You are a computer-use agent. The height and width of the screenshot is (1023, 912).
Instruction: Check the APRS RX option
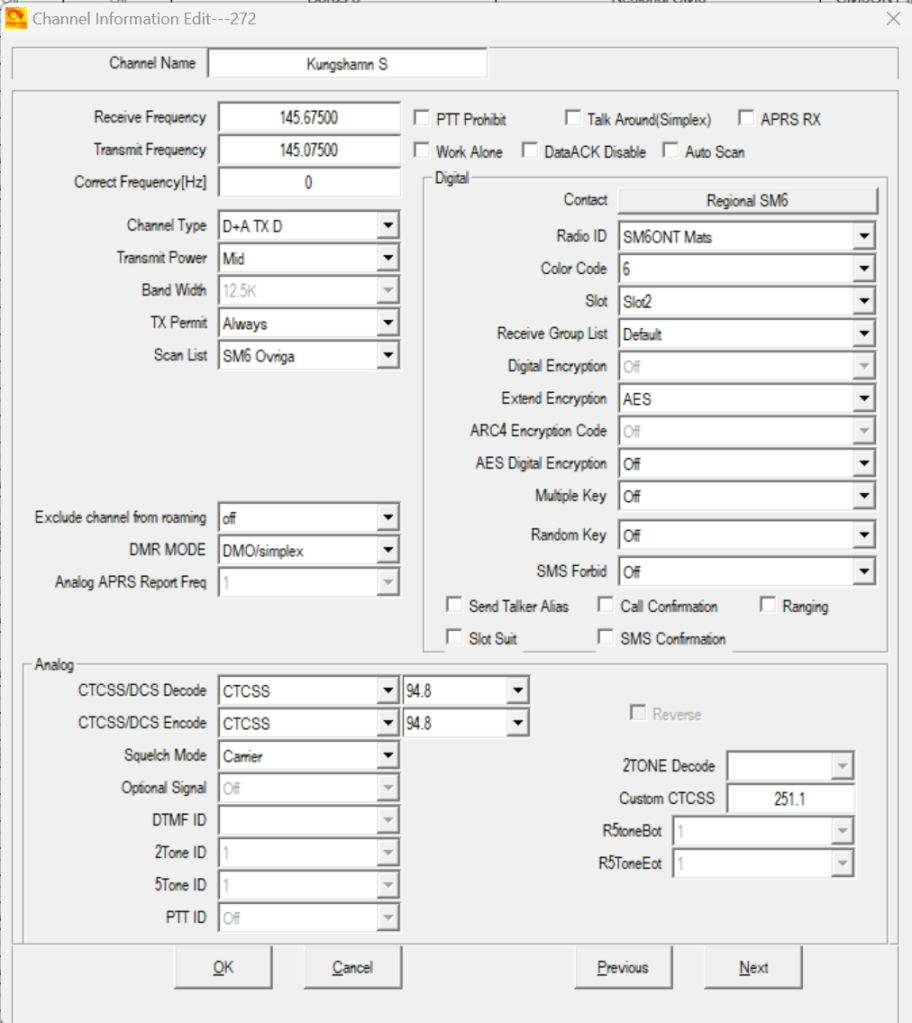pos(746,119)
